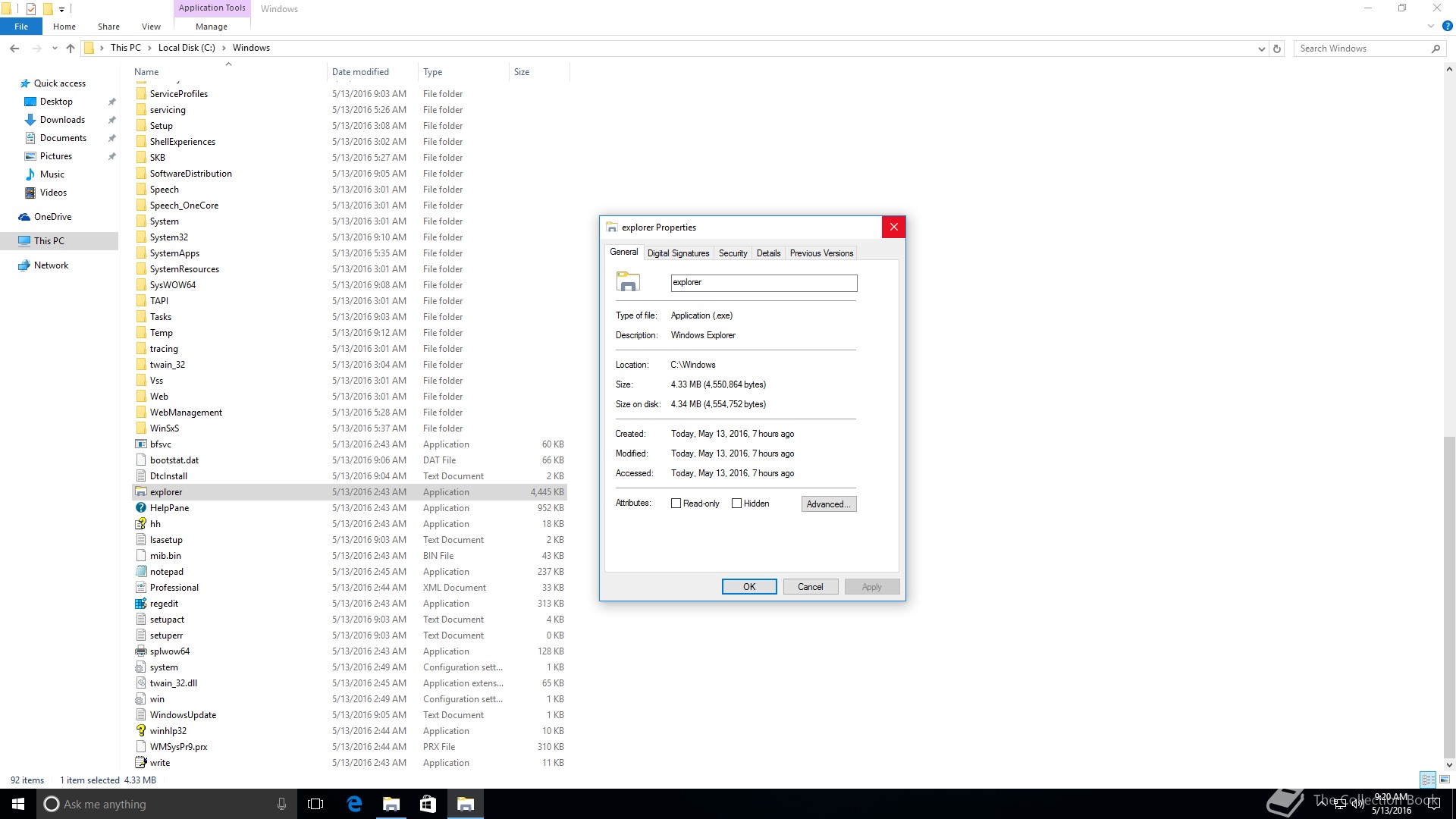Sort by the Name column header

(x=227, y=72)
